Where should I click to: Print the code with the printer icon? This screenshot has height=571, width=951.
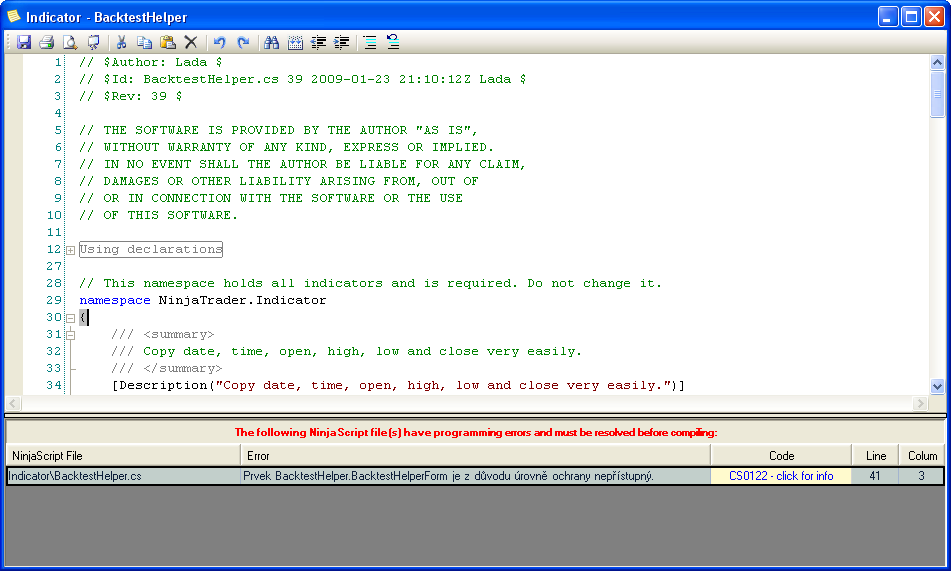47,42
